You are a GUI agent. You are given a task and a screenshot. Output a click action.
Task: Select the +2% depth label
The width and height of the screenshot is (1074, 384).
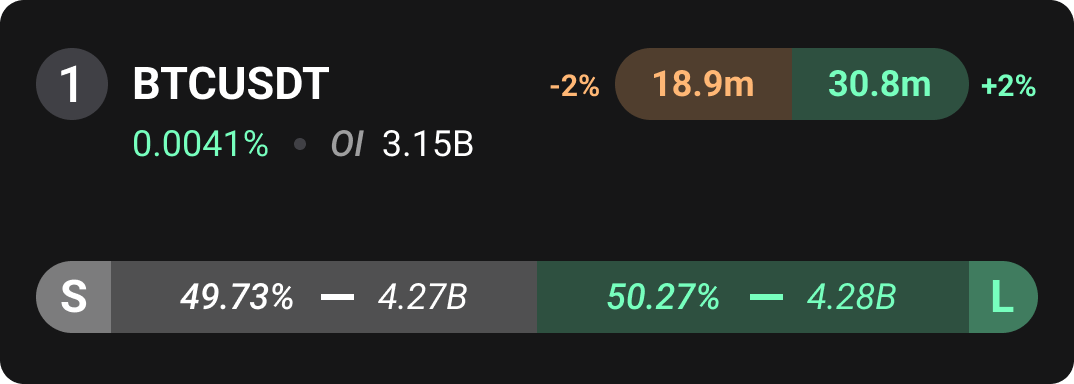pyautogui.click(x=1008, y=87)
